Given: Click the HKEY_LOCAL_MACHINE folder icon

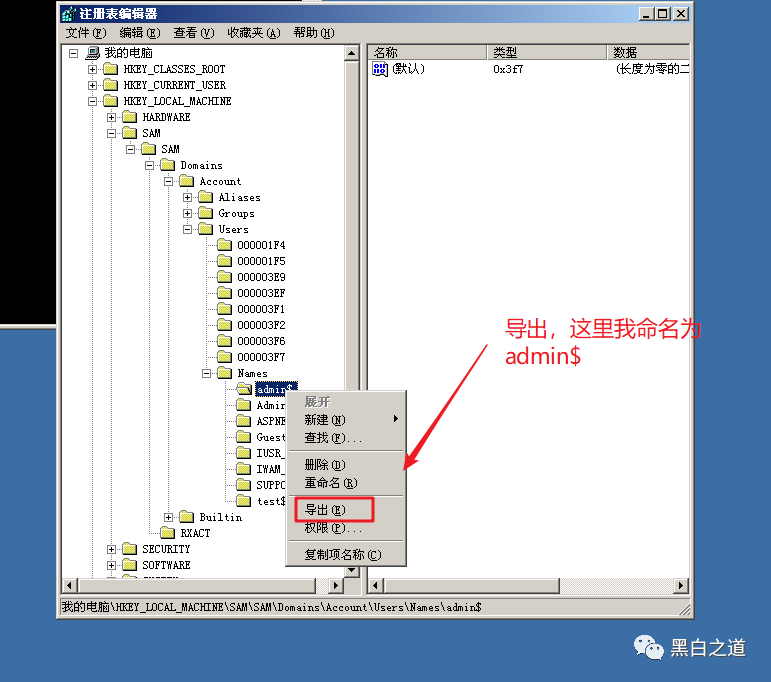Looking at the screenshot, I should point(111,101).
